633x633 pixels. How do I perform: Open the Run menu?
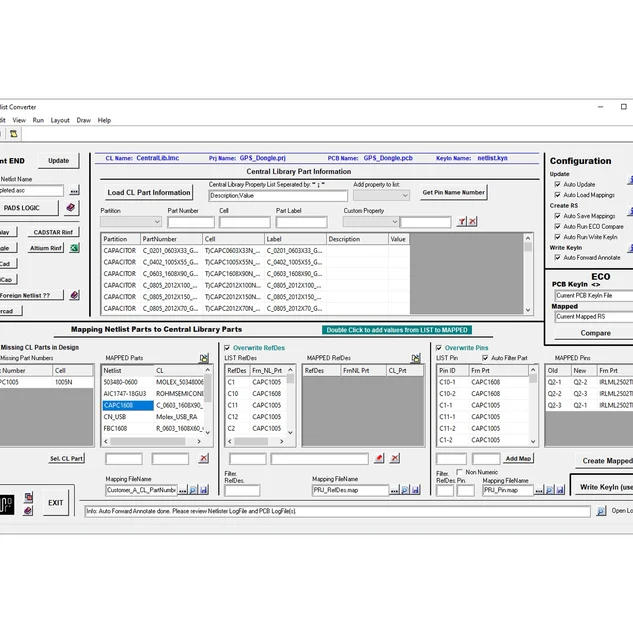click(x=38, y=120)
